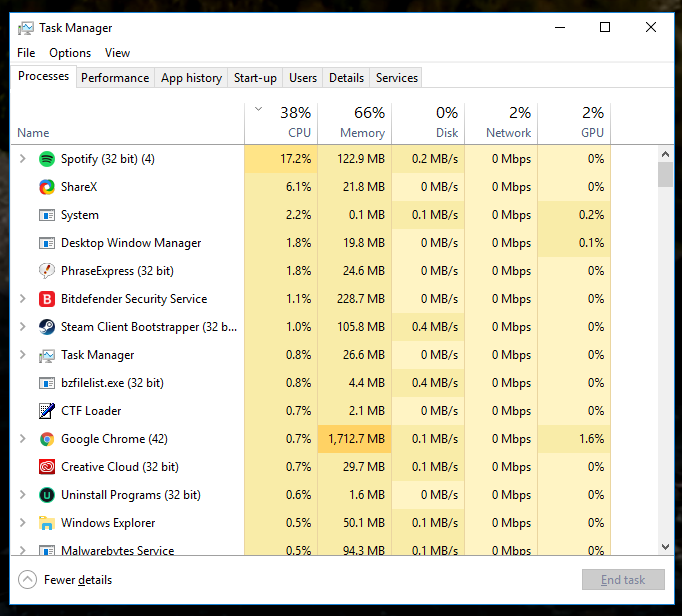Click the CTF Loader pen icon

click(47, 411)
